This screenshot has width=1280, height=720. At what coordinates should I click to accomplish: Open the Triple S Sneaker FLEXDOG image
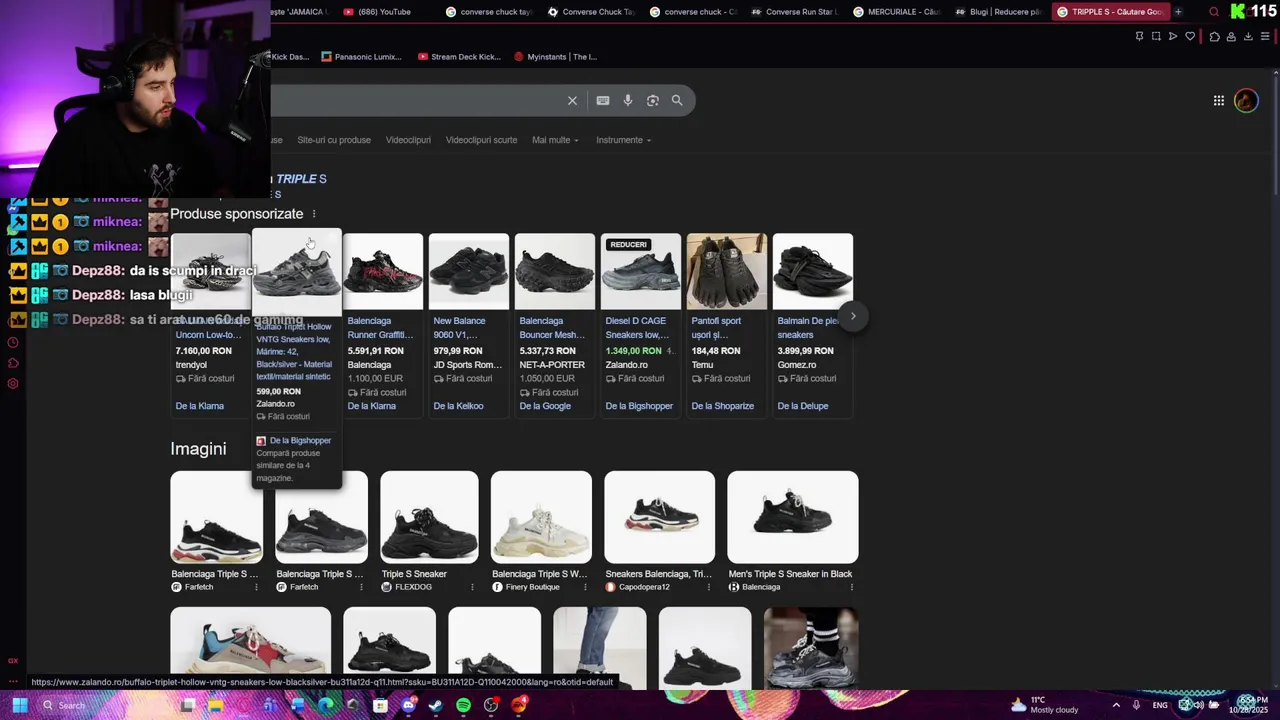[429, 517]
